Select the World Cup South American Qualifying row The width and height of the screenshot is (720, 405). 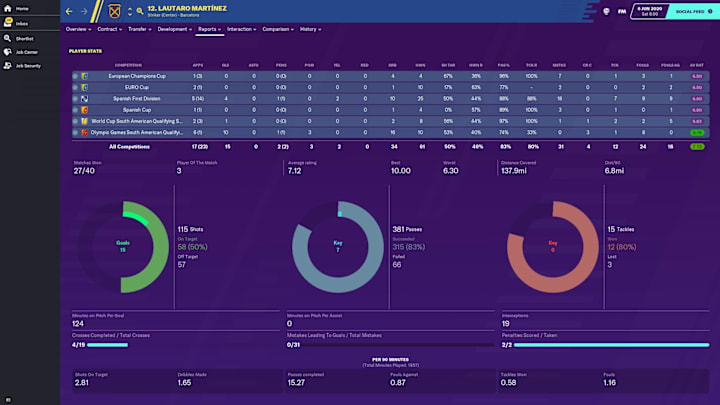tap(137, 121)
